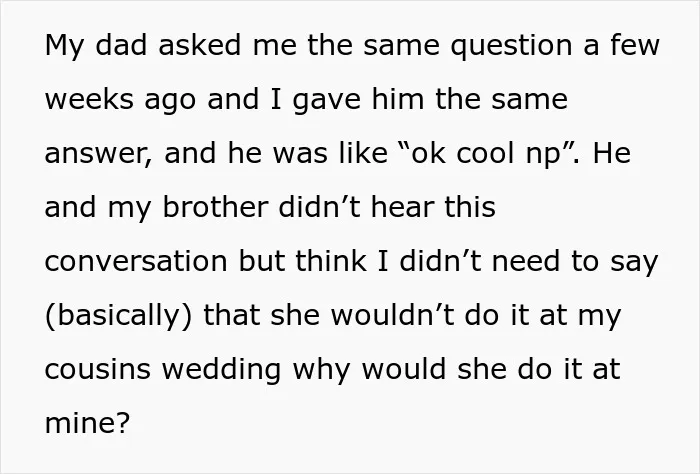Click the word "need" in fifth line
The height and width of the screenshot is (474, 700).
pos(526,261)
